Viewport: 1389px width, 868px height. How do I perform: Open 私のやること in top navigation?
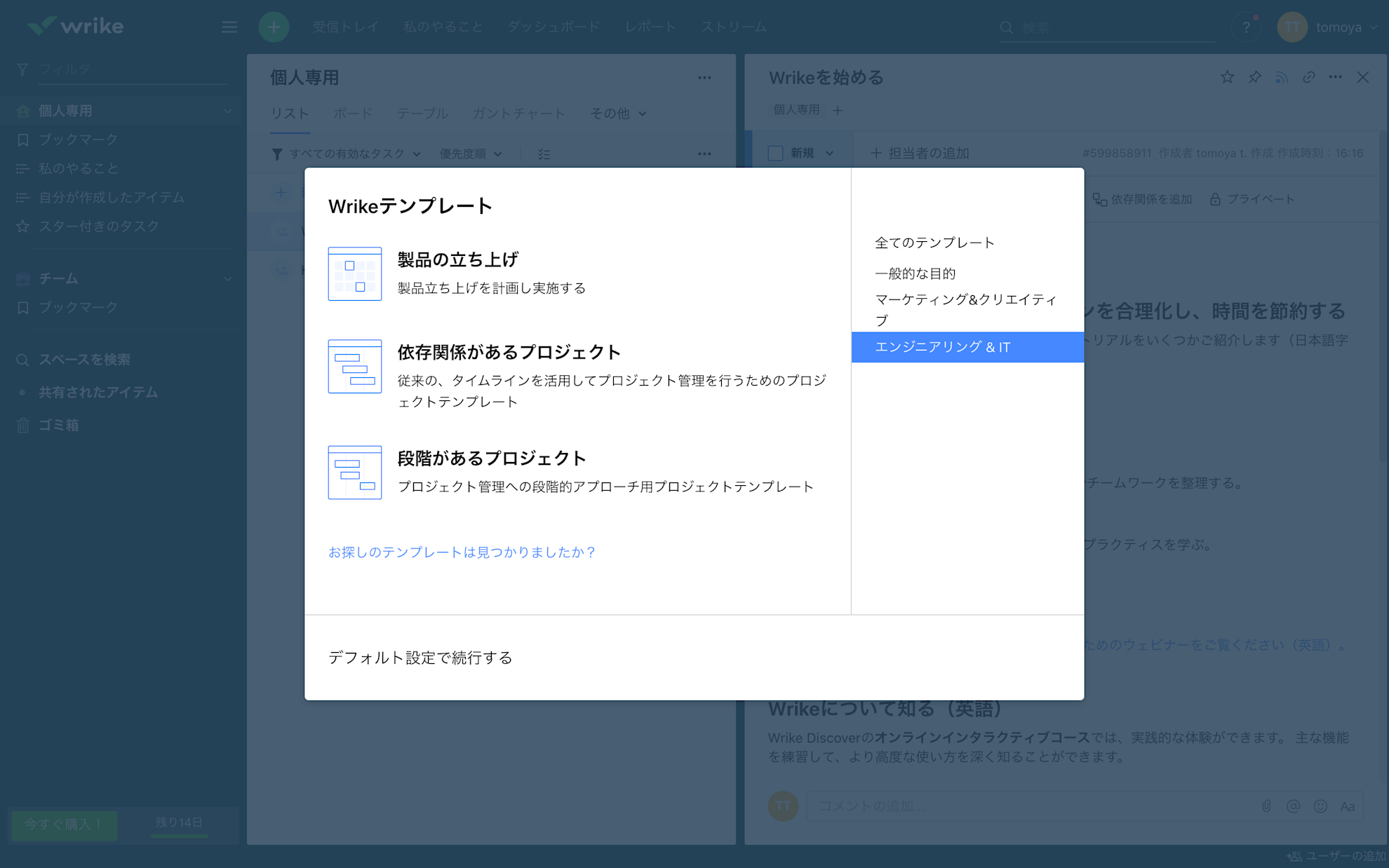[x=443, y=27]
